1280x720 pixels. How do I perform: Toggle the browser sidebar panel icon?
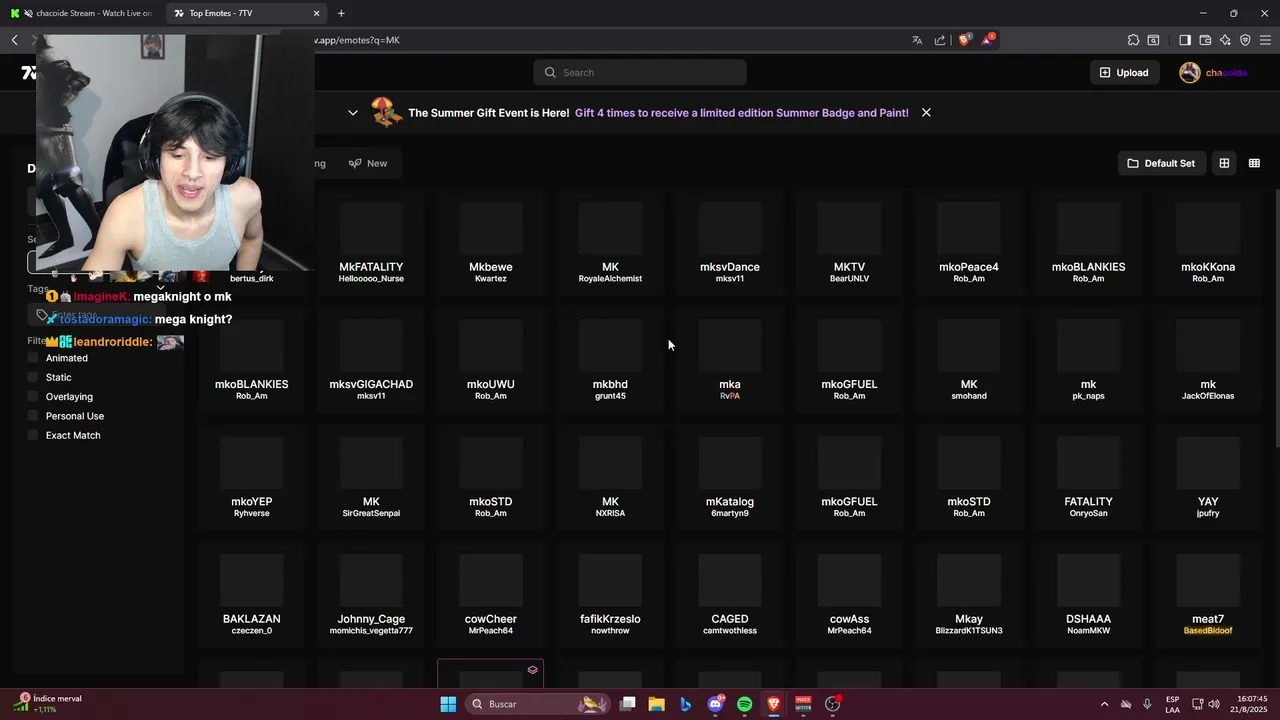(1185, 40)
